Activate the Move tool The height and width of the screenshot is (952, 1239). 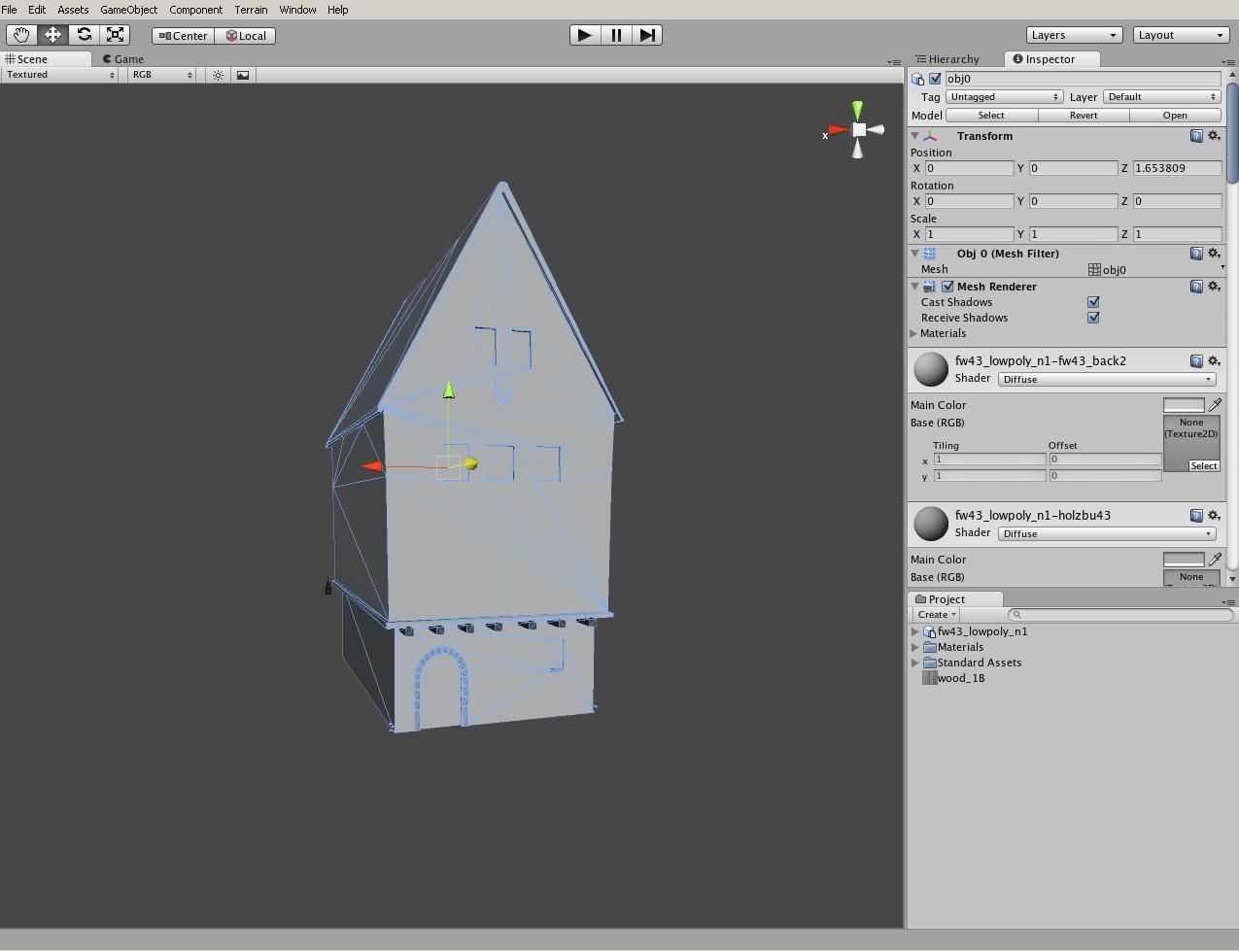pos(52,34)
